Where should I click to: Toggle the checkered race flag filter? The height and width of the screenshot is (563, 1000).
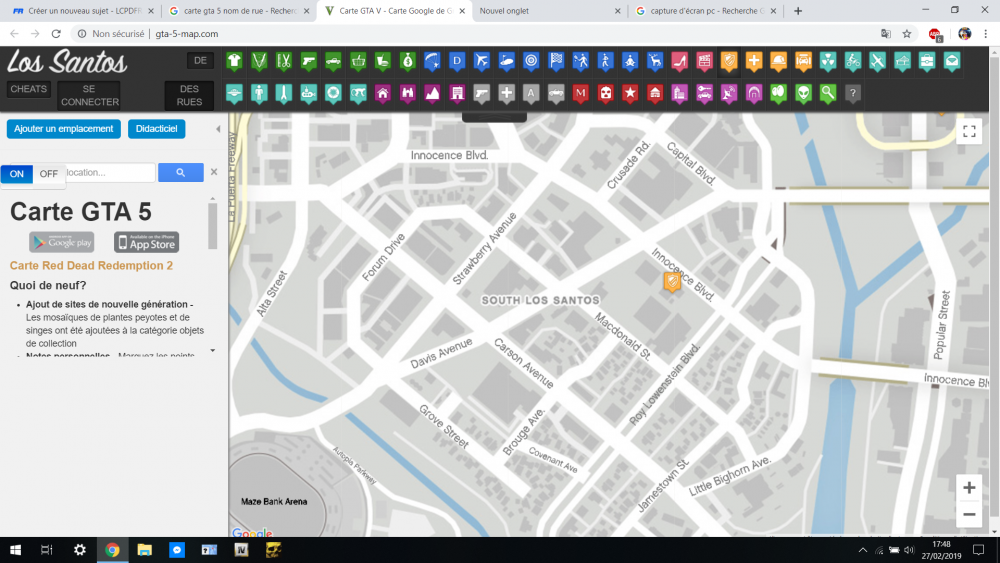coord(556,62)
